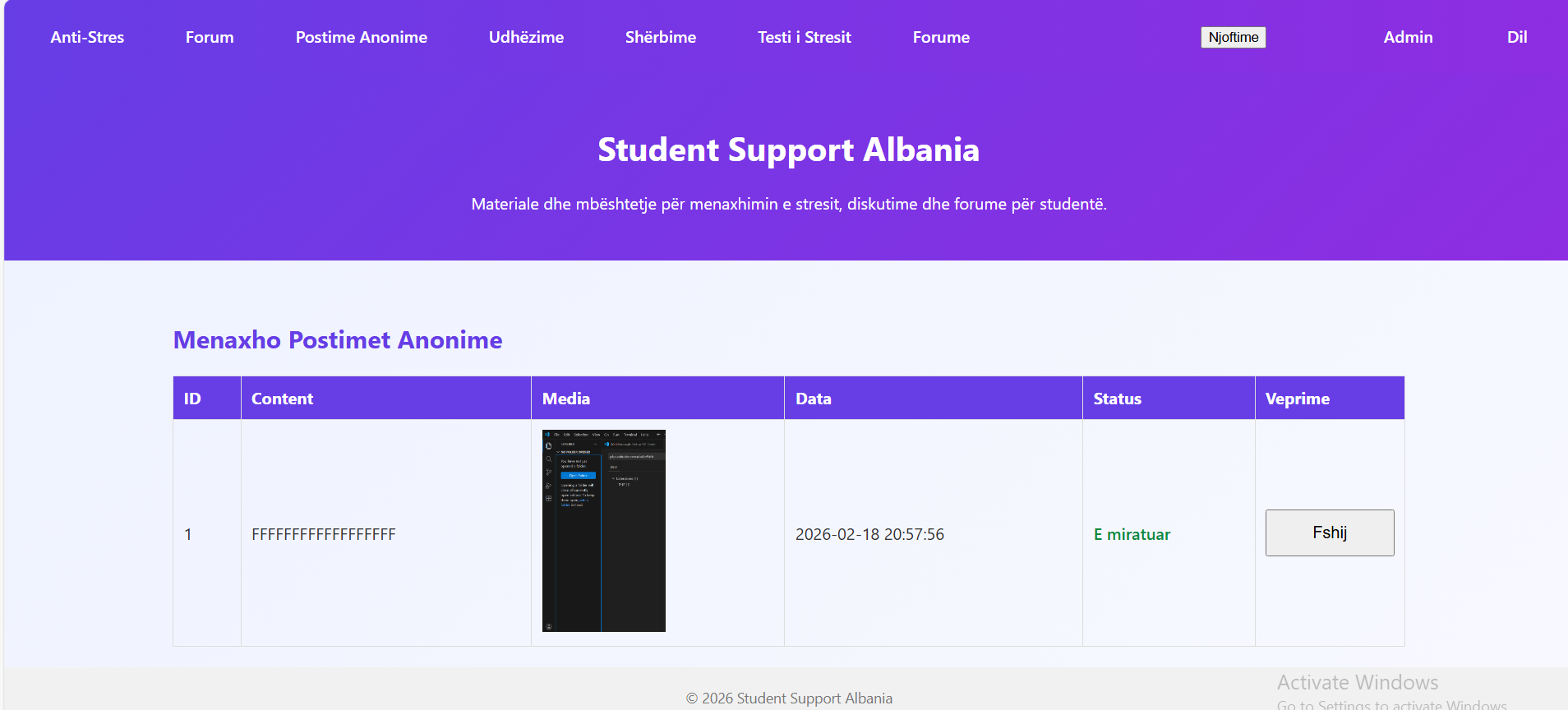The image size is (1568, 710).
Task: Click the Student Support Albania title
Action: (788, 150)
